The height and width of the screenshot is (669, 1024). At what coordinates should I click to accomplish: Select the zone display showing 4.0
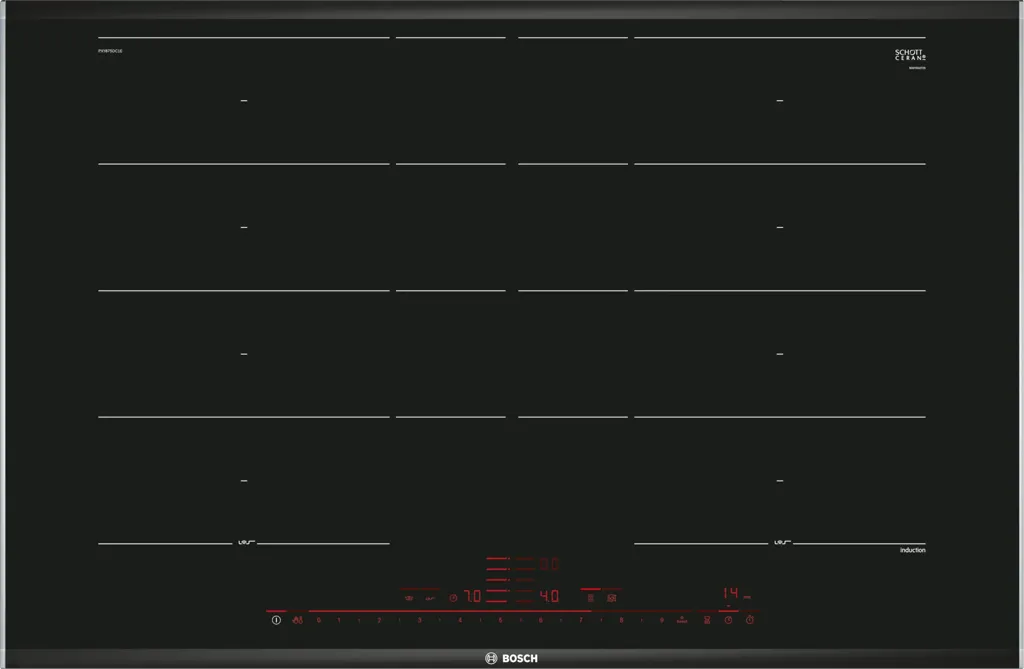point(549,596)
